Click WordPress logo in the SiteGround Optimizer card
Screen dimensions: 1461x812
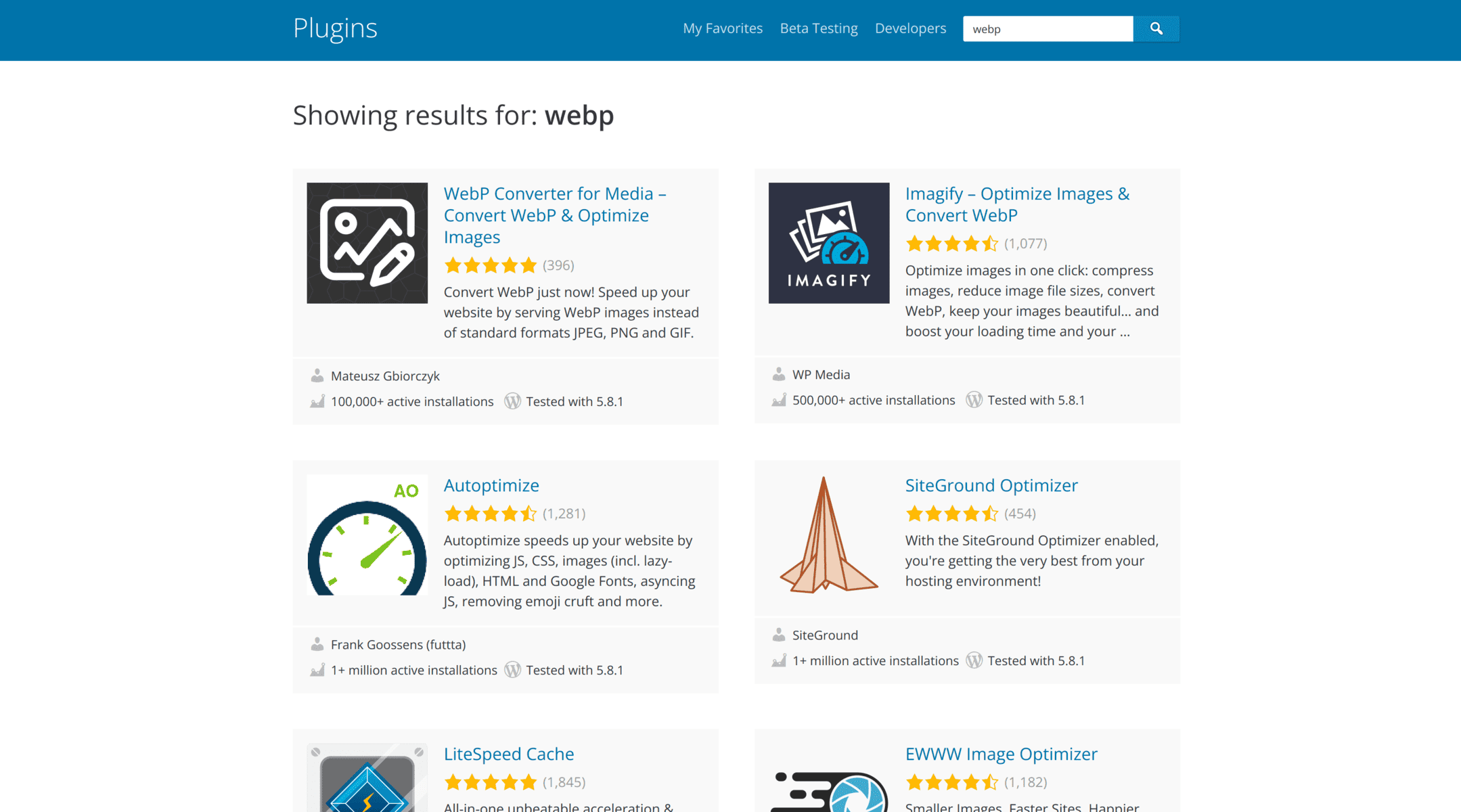[x=974, y=660]
